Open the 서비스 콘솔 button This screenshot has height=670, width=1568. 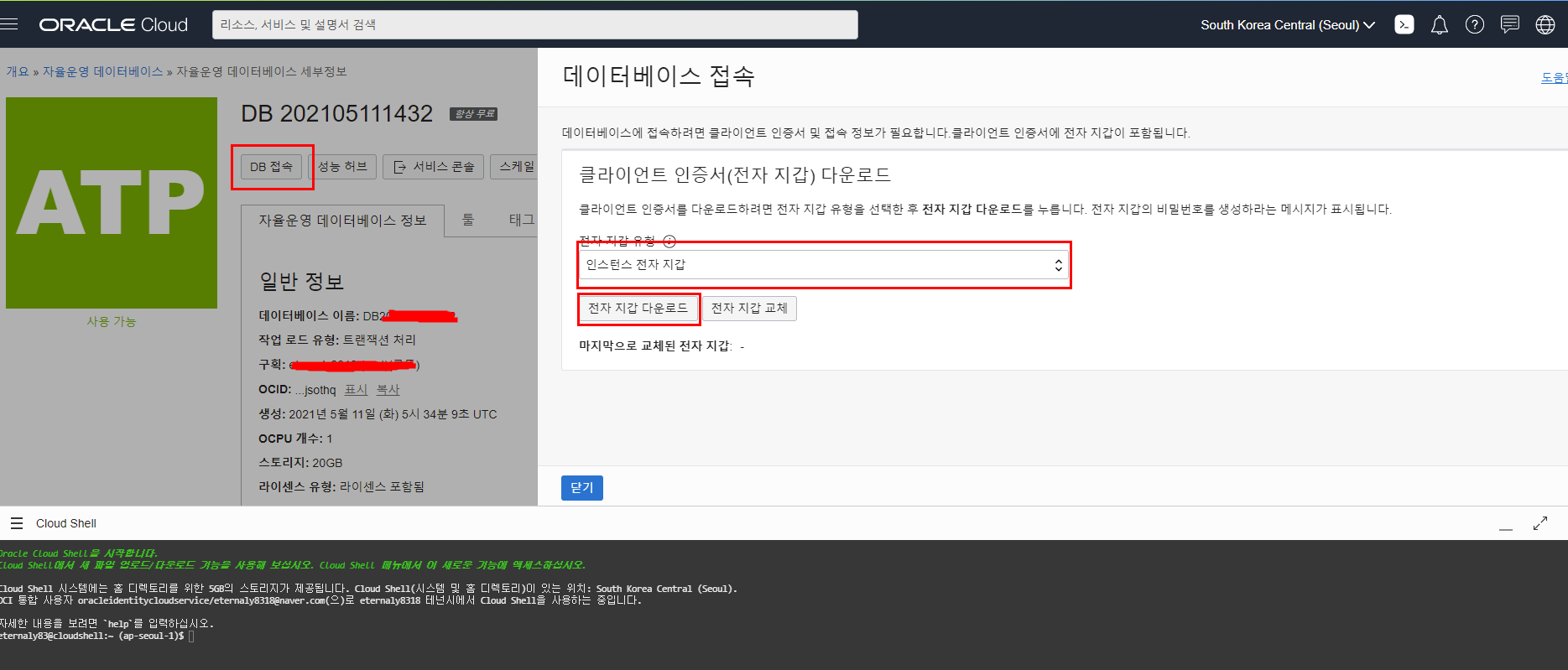pyautogui.click(x=434, y=167)
